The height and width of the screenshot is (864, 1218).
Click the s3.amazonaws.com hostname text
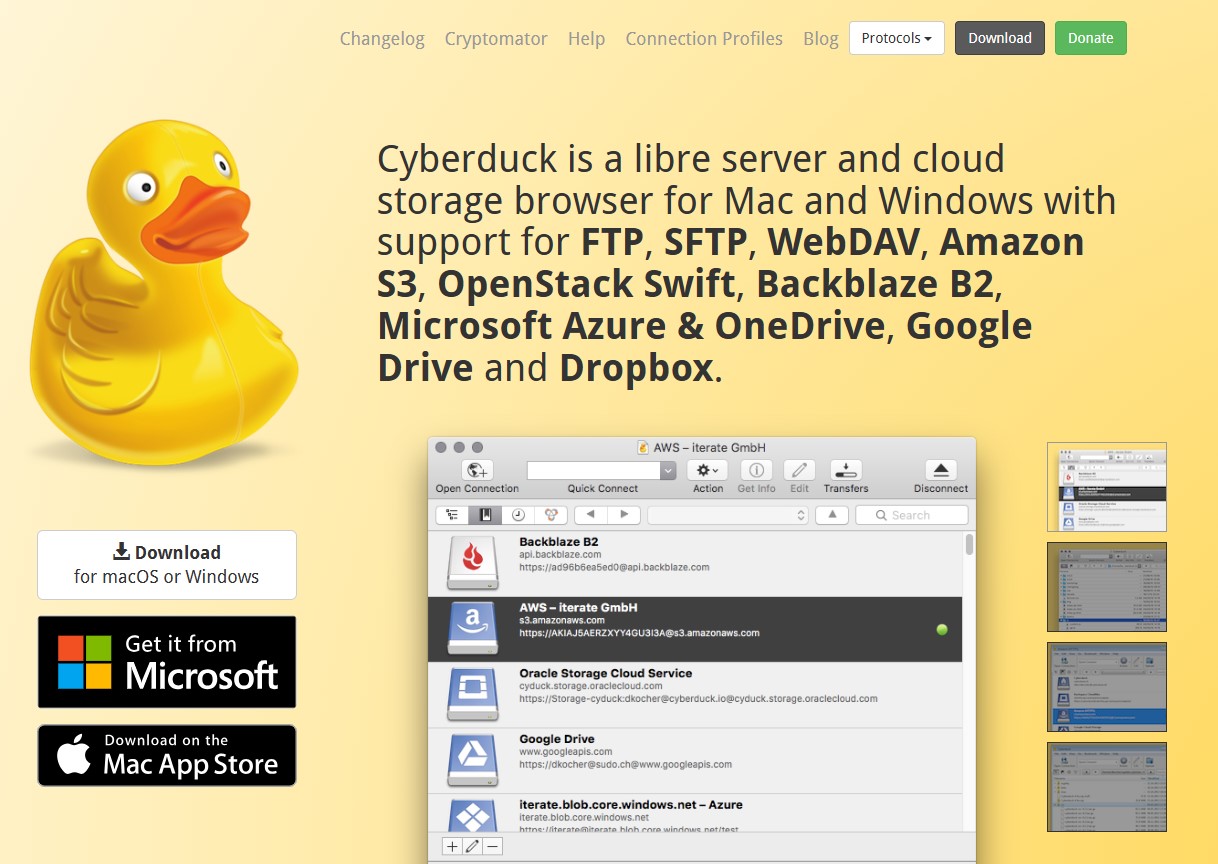(561, 620)
